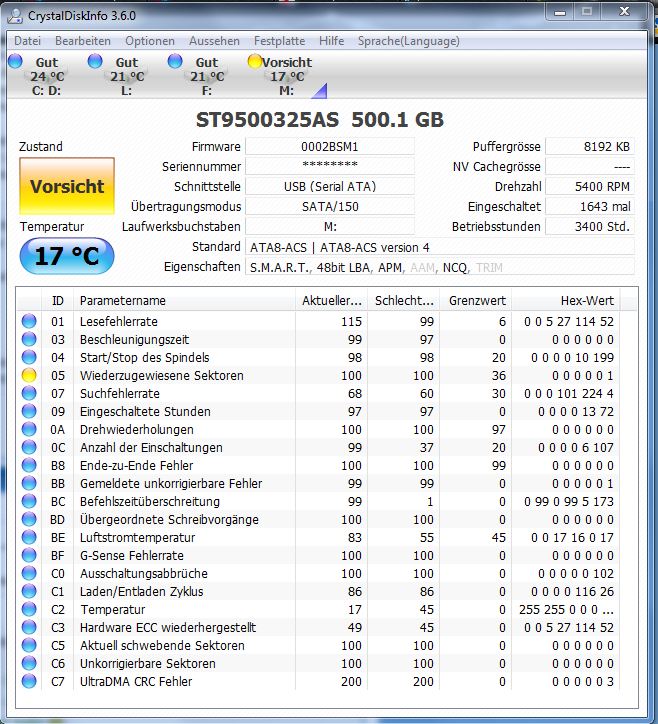658x724 pixels.
Task: Click the Firmware field 0002BSM1
Action: click(330, 147)
